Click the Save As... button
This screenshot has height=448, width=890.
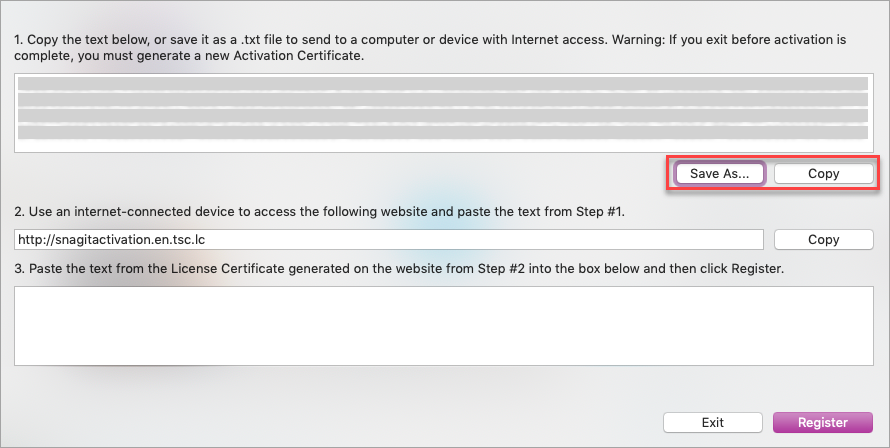tap(720, 173)
